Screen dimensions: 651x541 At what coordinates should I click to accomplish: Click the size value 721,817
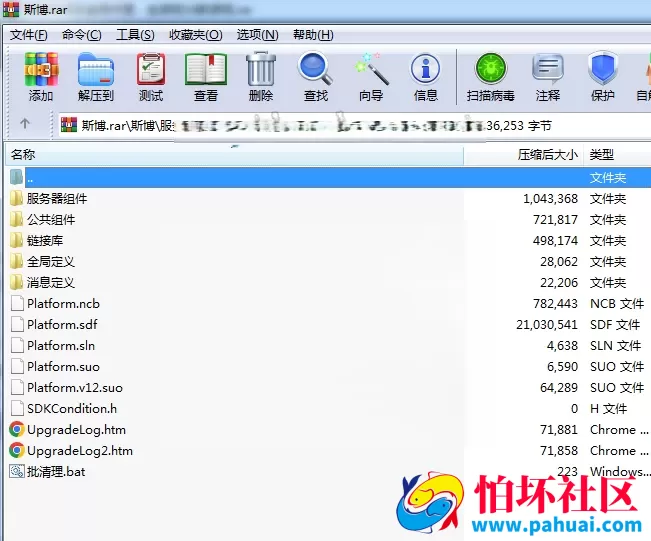click(x=556, y=220)
